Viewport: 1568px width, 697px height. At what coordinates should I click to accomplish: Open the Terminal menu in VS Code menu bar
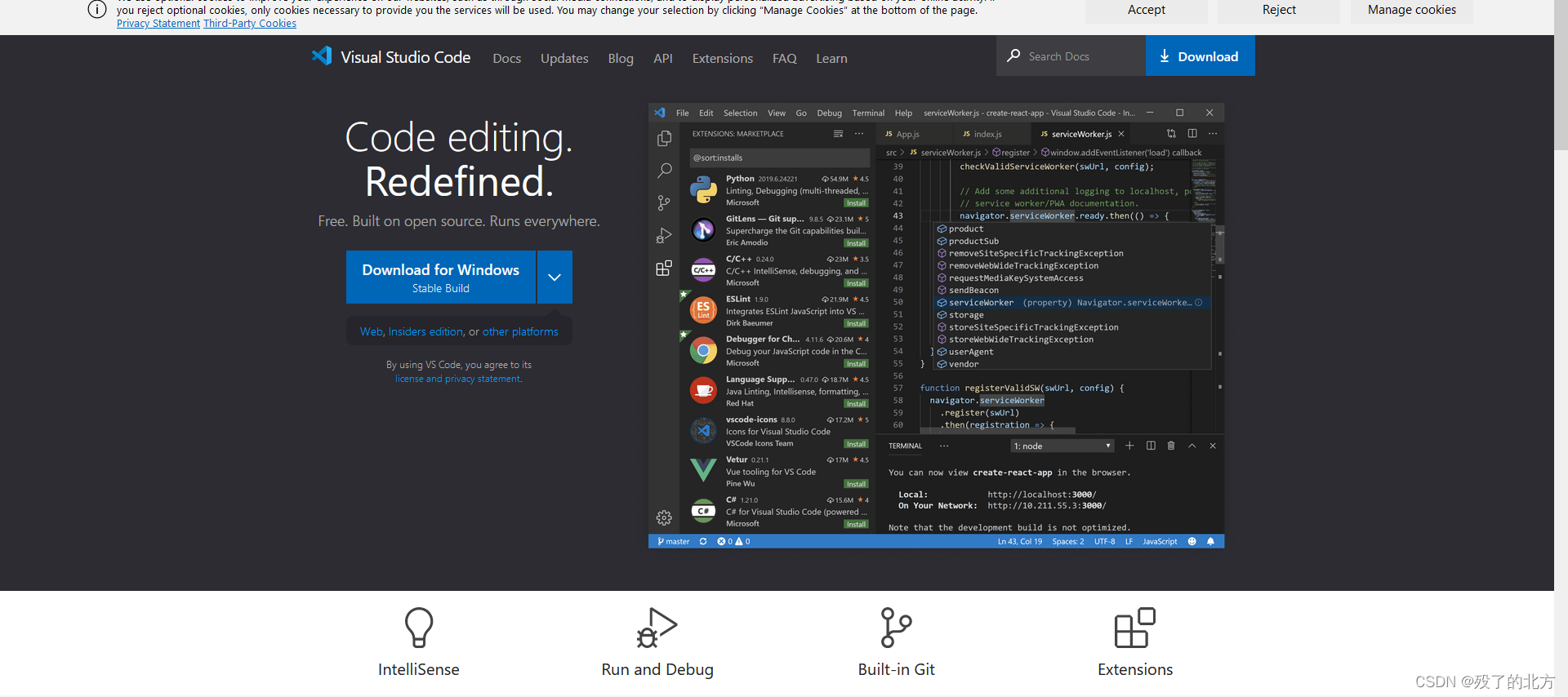(868, 113)
